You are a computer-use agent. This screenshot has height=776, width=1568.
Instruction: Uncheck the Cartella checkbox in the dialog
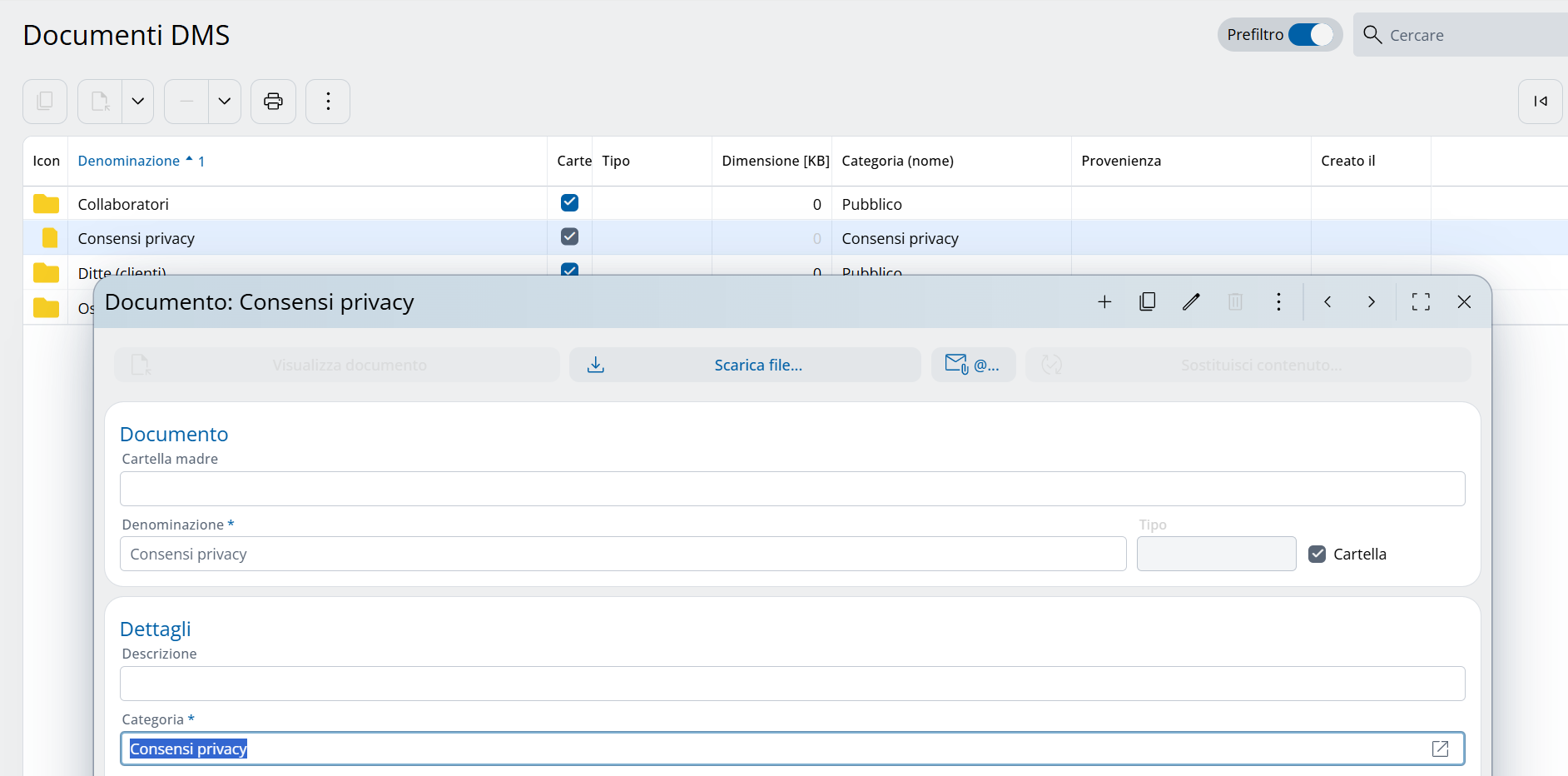click(1317, 555)
